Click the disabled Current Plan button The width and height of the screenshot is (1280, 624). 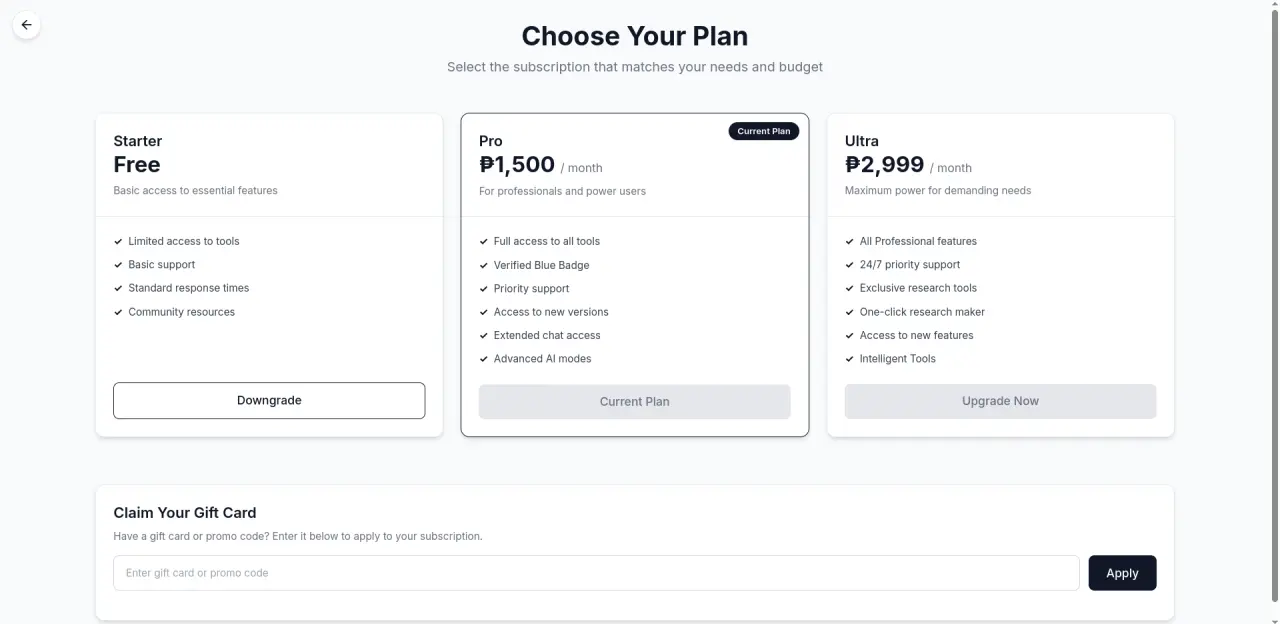pyautogui.click(x=635, y=401)
